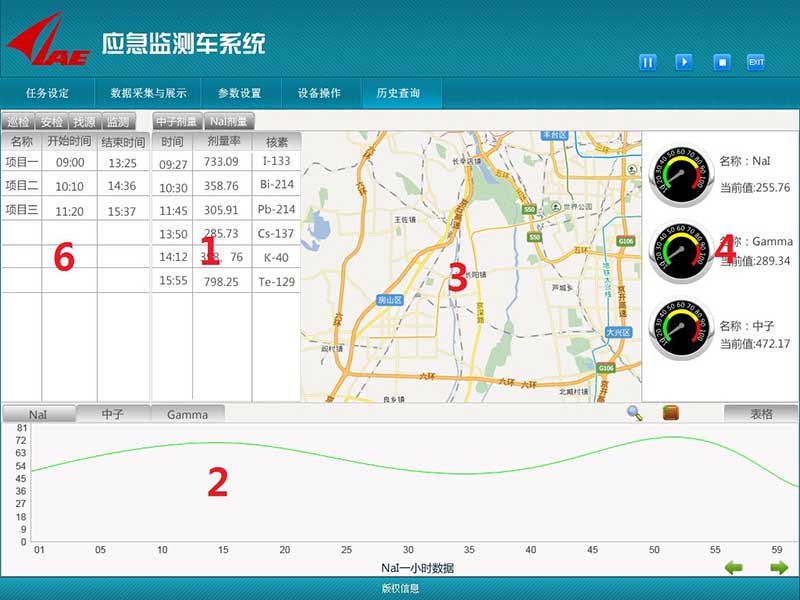
Task: Click the K-40 nuclide cell
Action: click(276, 258)
